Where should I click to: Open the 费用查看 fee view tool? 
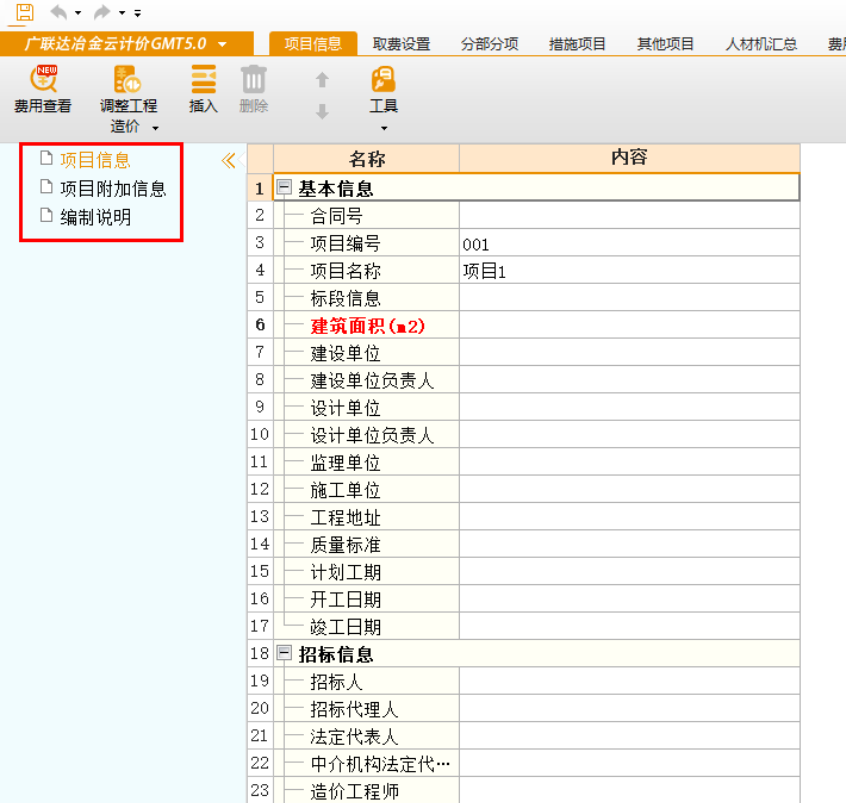click(43, 80)
